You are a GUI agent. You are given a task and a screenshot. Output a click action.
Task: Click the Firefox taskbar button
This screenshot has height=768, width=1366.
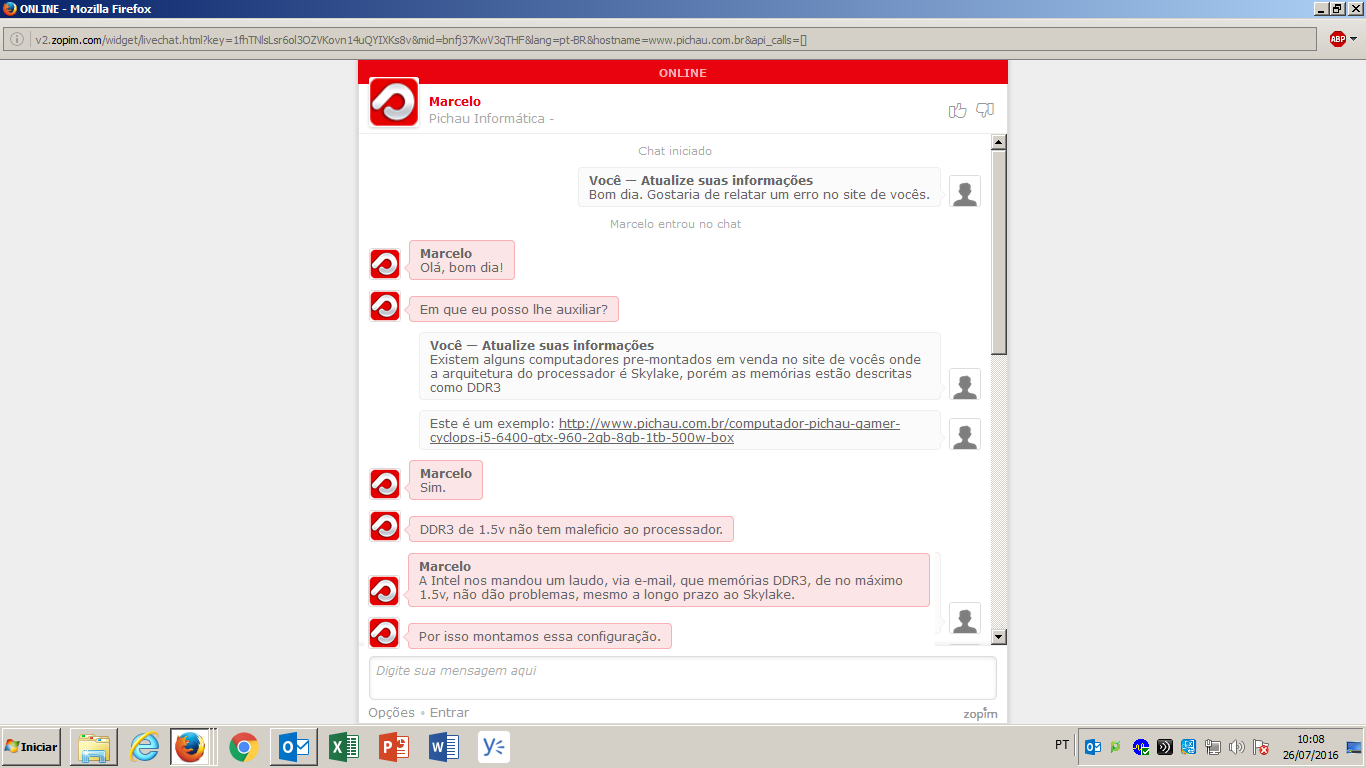tap(190, 747)
